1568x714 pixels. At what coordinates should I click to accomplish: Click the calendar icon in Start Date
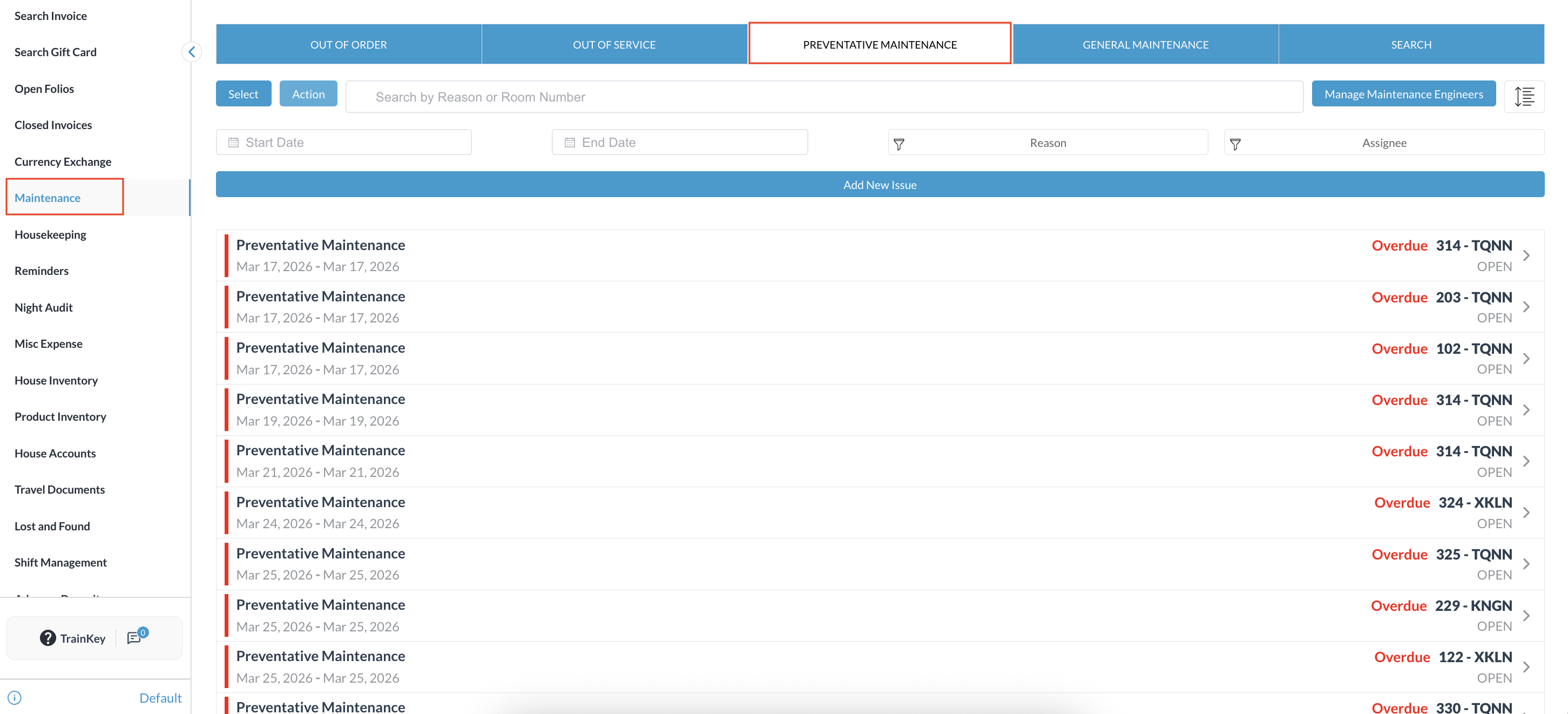click(233, 143)
